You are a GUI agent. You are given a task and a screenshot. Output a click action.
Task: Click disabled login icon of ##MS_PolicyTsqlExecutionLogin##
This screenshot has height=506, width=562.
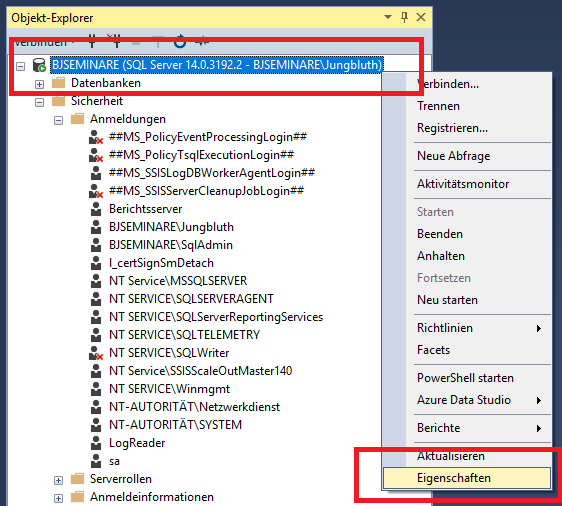(x=96, y=155)
